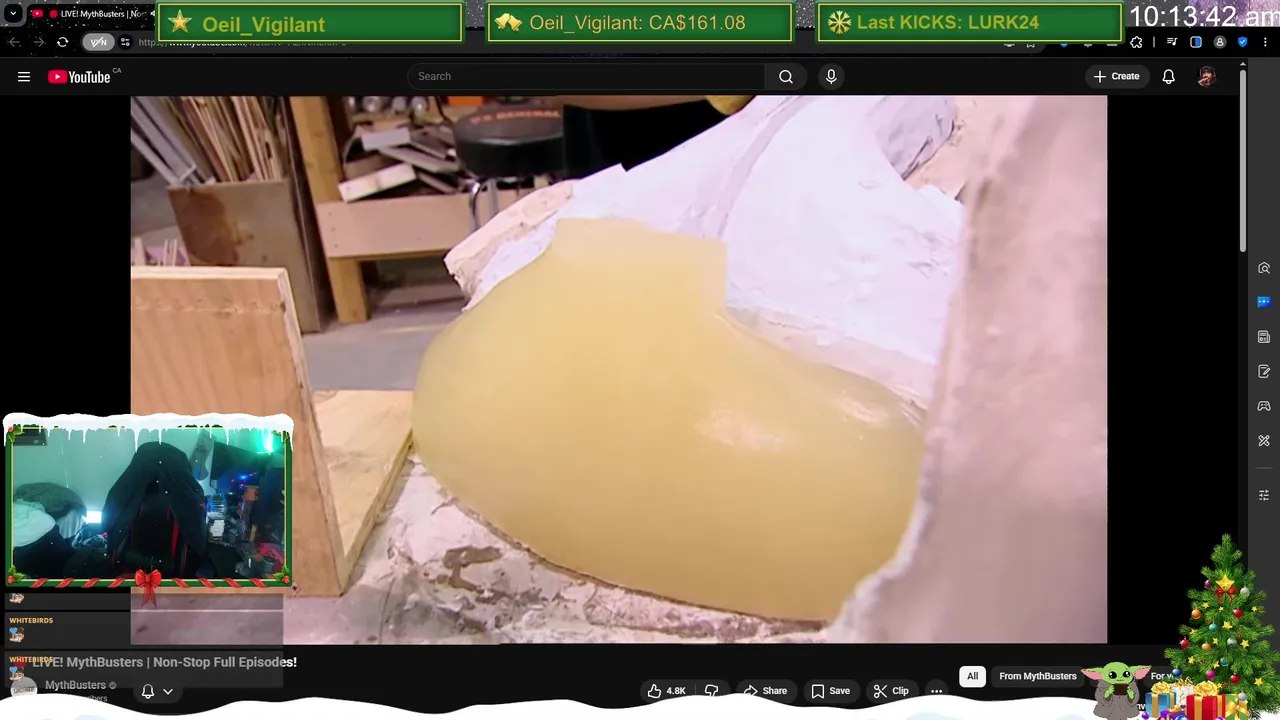Clip a segment of the video

[x=891, y=691]
